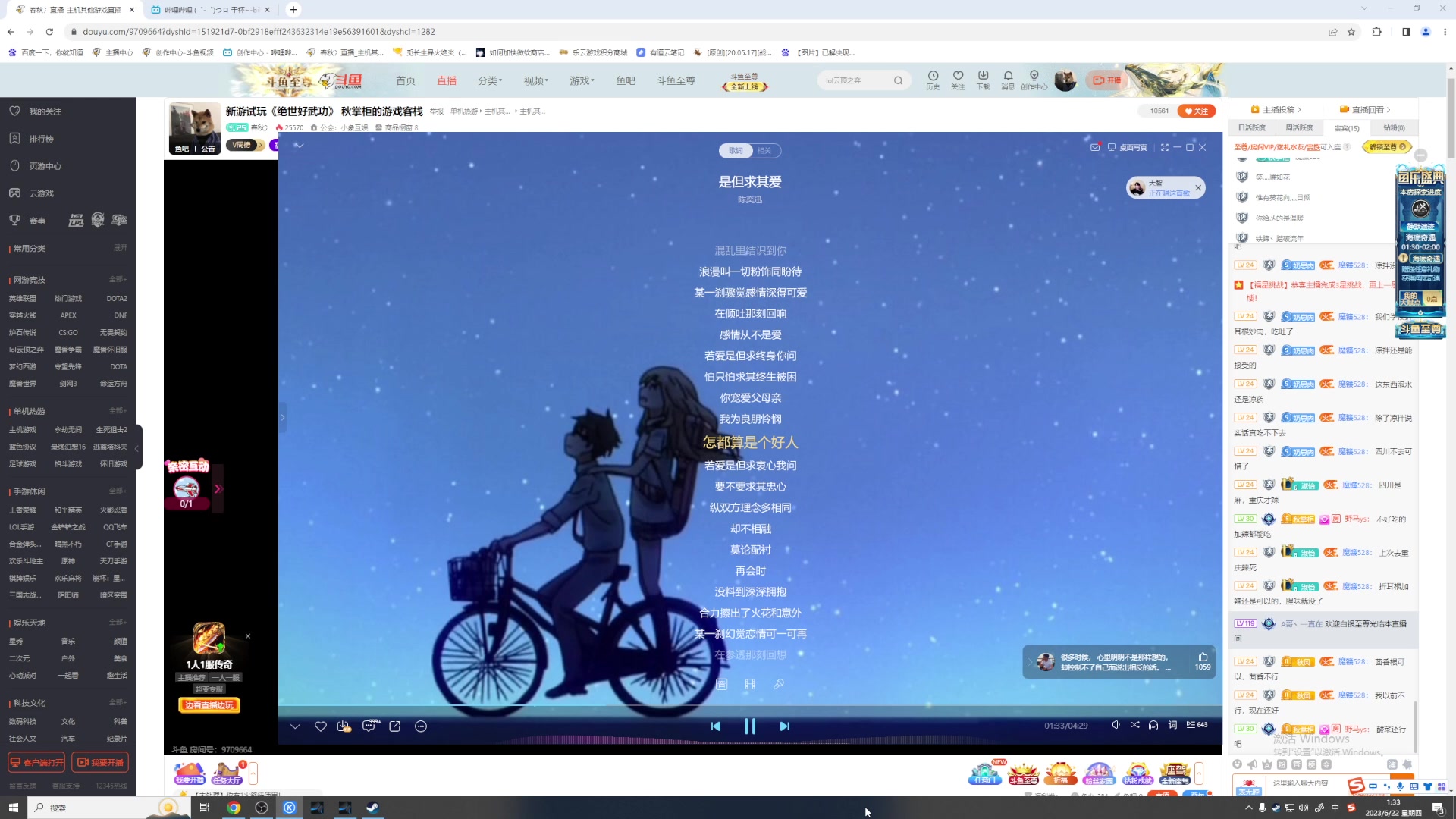This screenshot has height=819, width=1456.
Task: Open lyric video icon below lyrics
Action: point(750,684)
